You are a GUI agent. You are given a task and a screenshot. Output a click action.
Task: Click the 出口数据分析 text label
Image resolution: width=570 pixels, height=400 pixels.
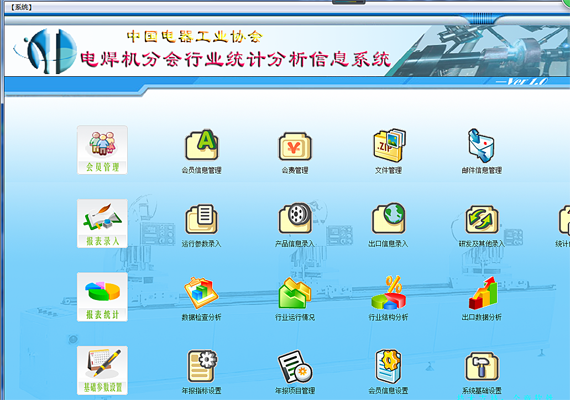tap(482, 317)
